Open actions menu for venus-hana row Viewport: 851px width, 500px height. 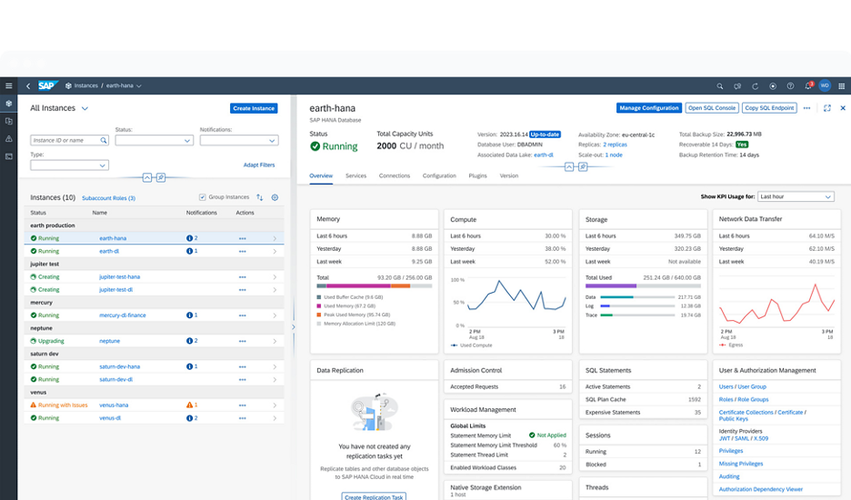point(242,405)
